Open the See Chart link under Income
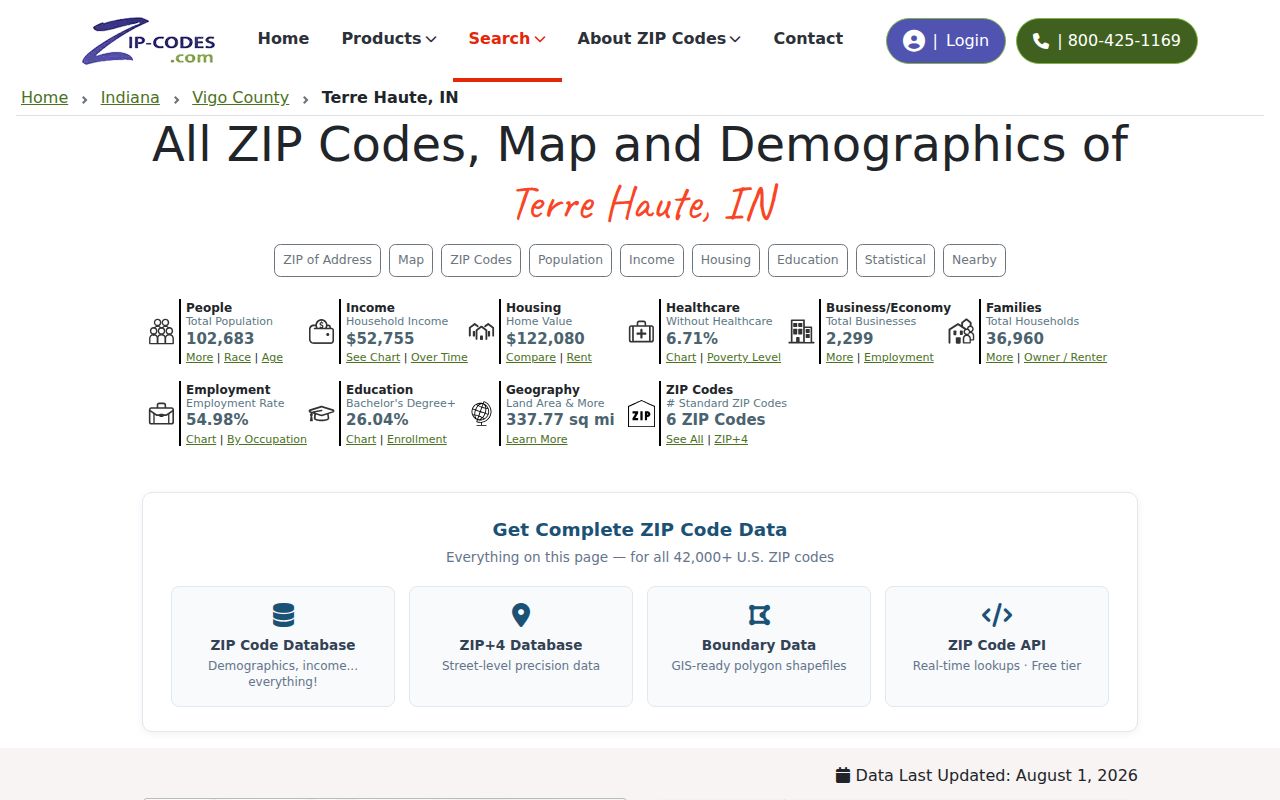 [373, 357]
